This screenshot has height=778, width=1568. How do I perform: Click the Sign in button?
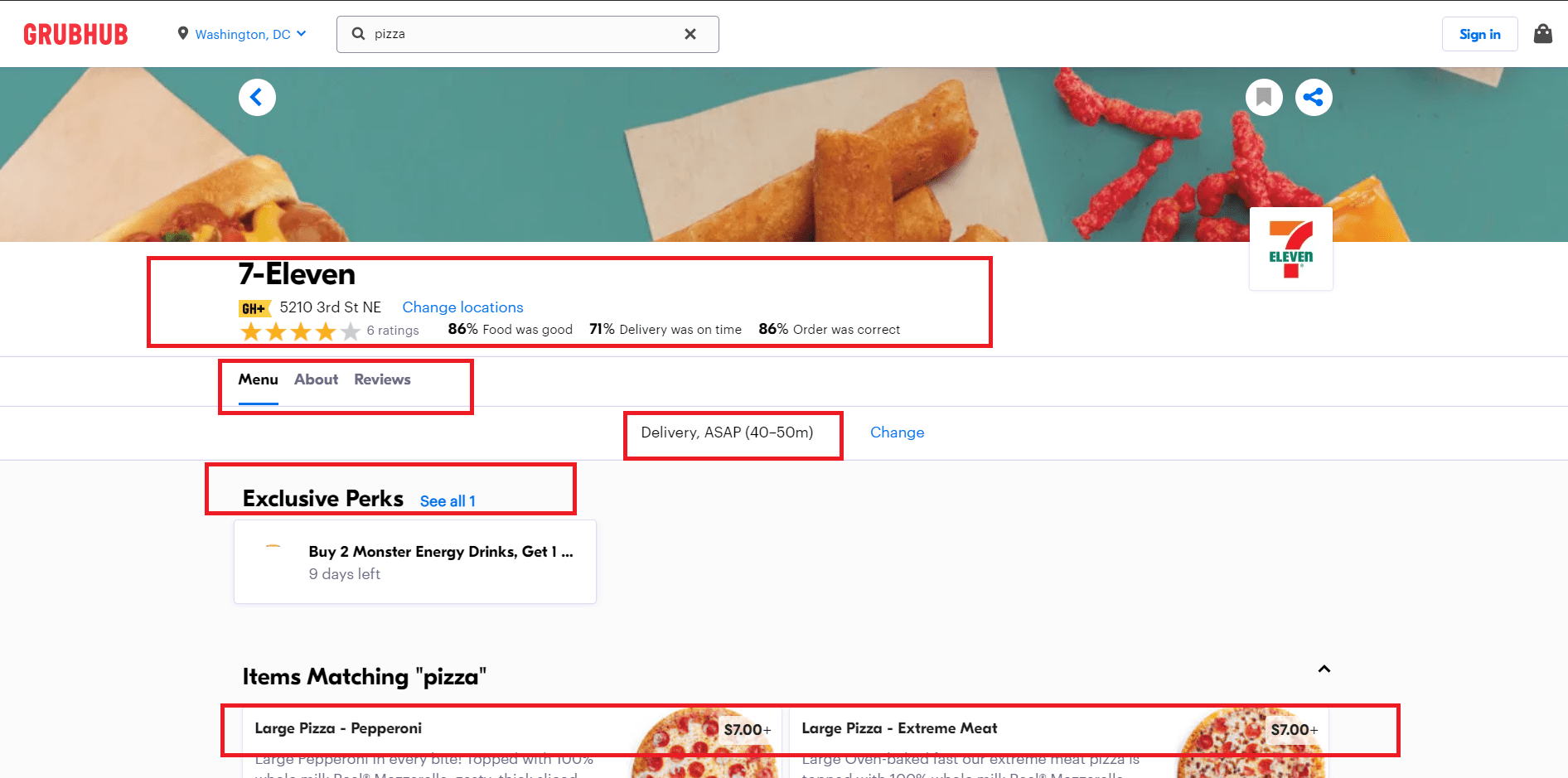click(x=1479, y=34)
